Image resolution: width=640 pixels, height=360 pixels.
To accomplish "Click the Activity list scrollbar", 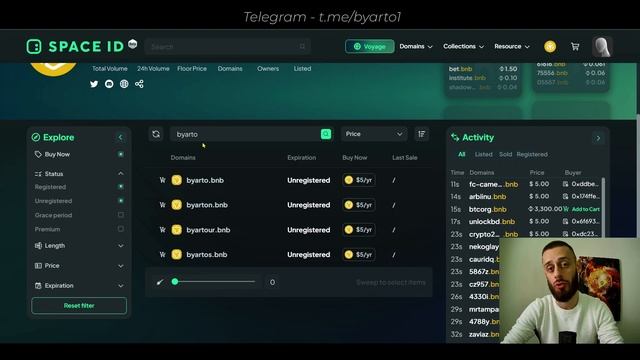I will pyautogui.click(x=603, y=207).
